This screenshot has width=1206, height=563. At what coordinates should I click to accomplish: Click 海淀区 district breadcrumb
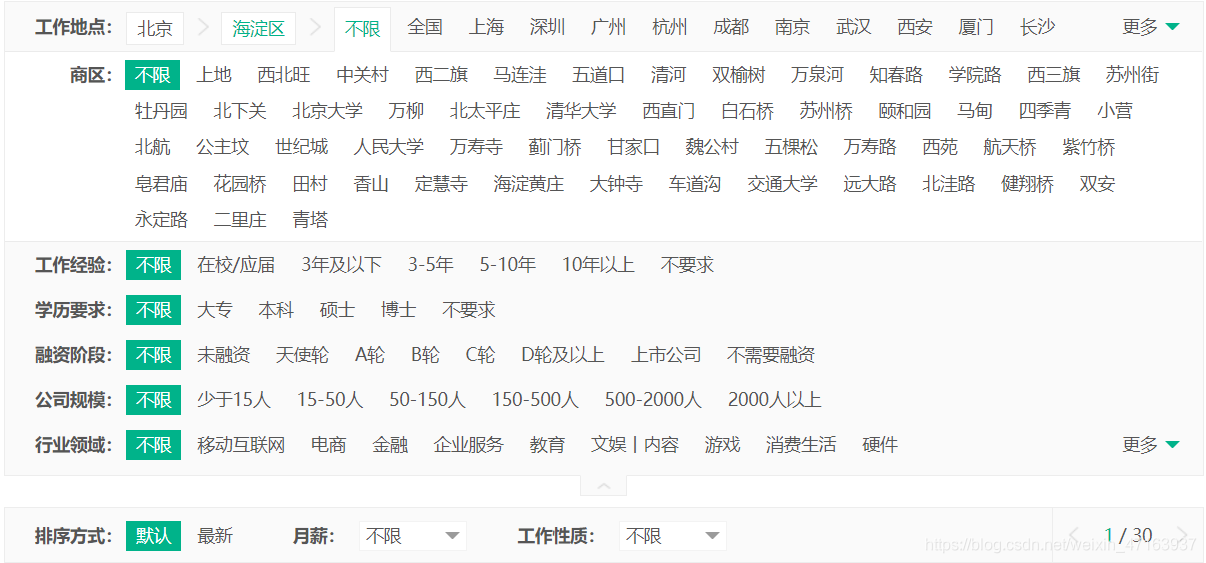pos(258,29)
